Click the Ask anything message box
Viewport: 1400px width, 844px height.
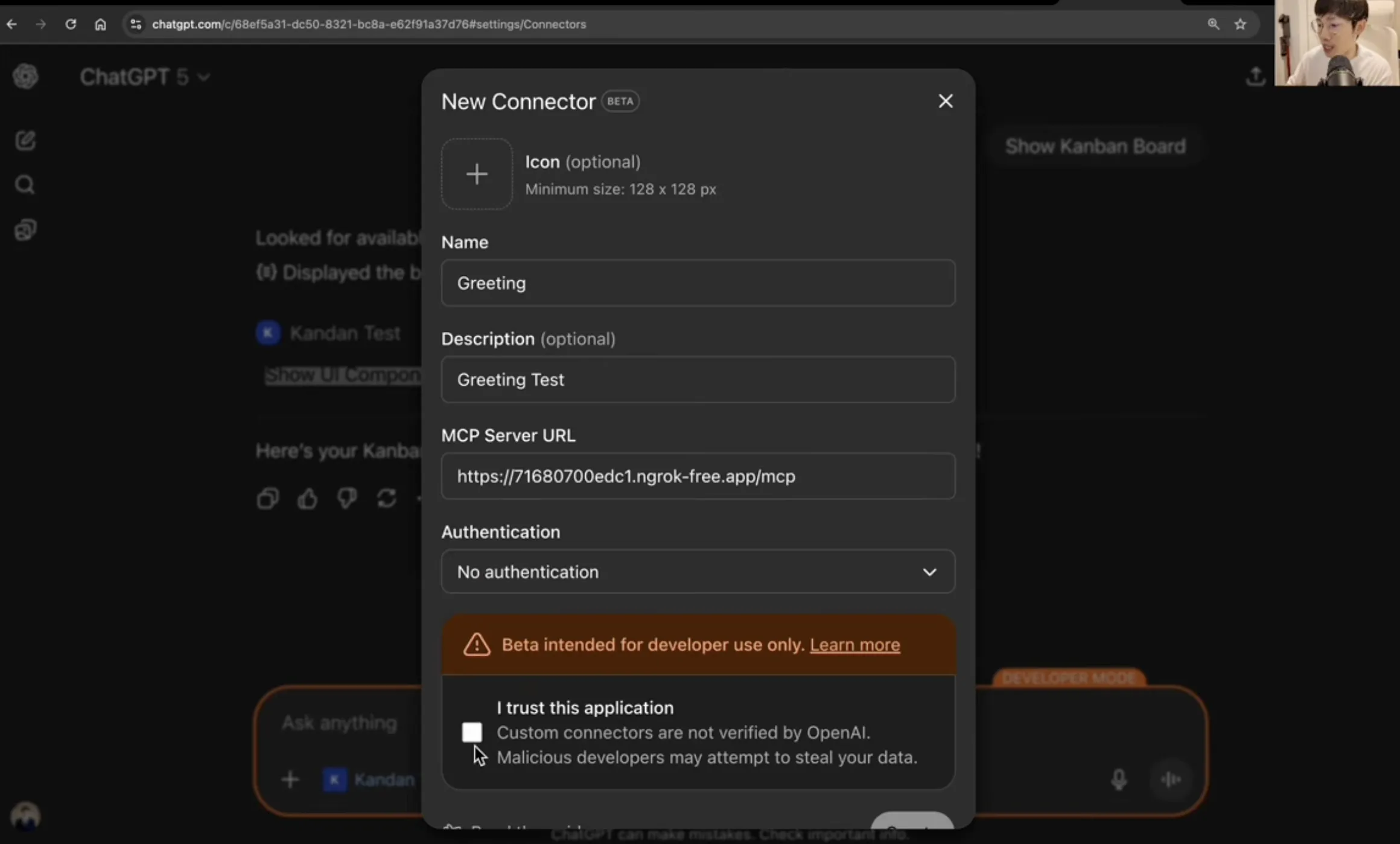[x=340, y=723]
